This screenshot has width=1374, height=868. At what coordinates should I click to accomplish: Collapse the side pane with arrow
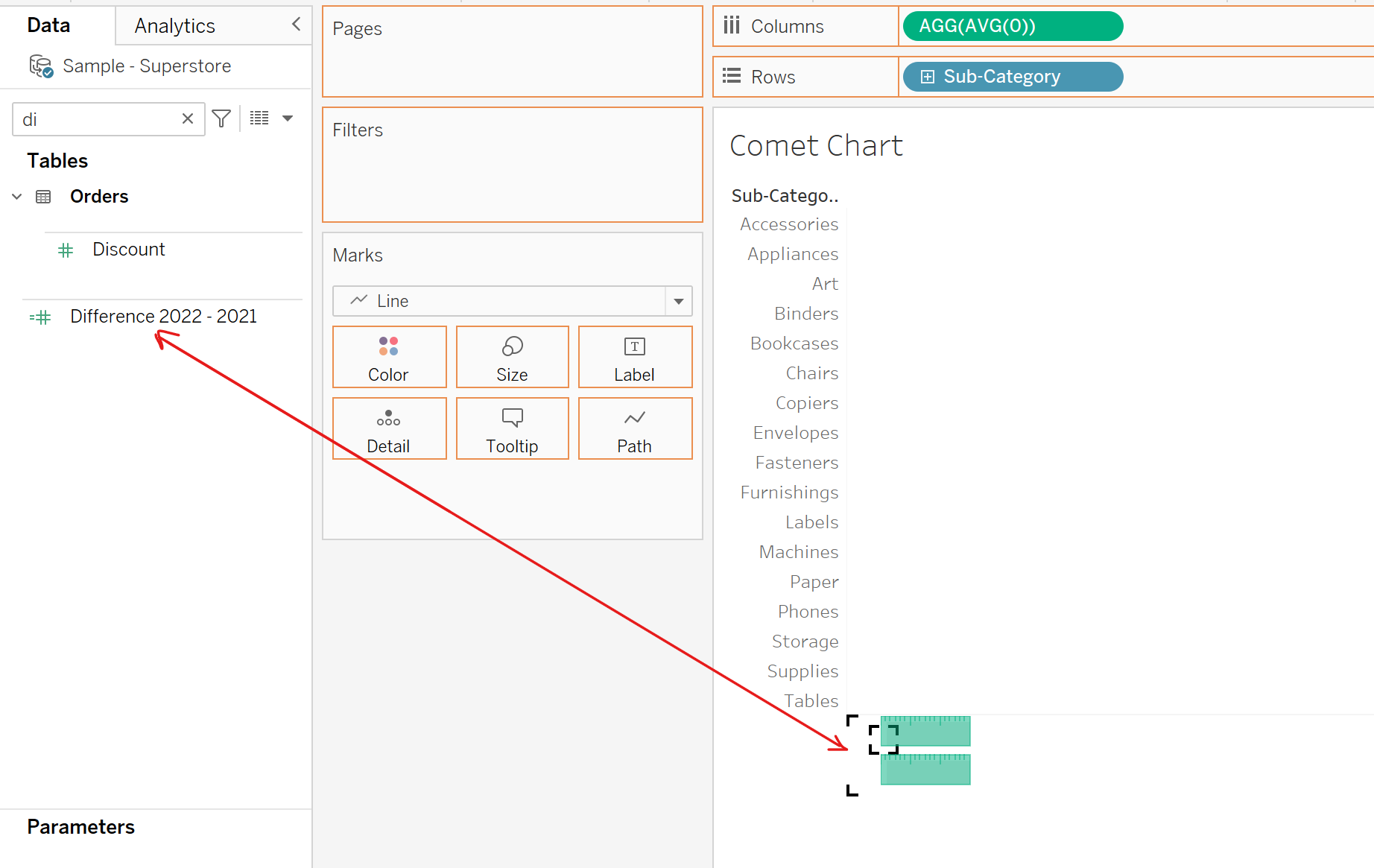(296, 25)
